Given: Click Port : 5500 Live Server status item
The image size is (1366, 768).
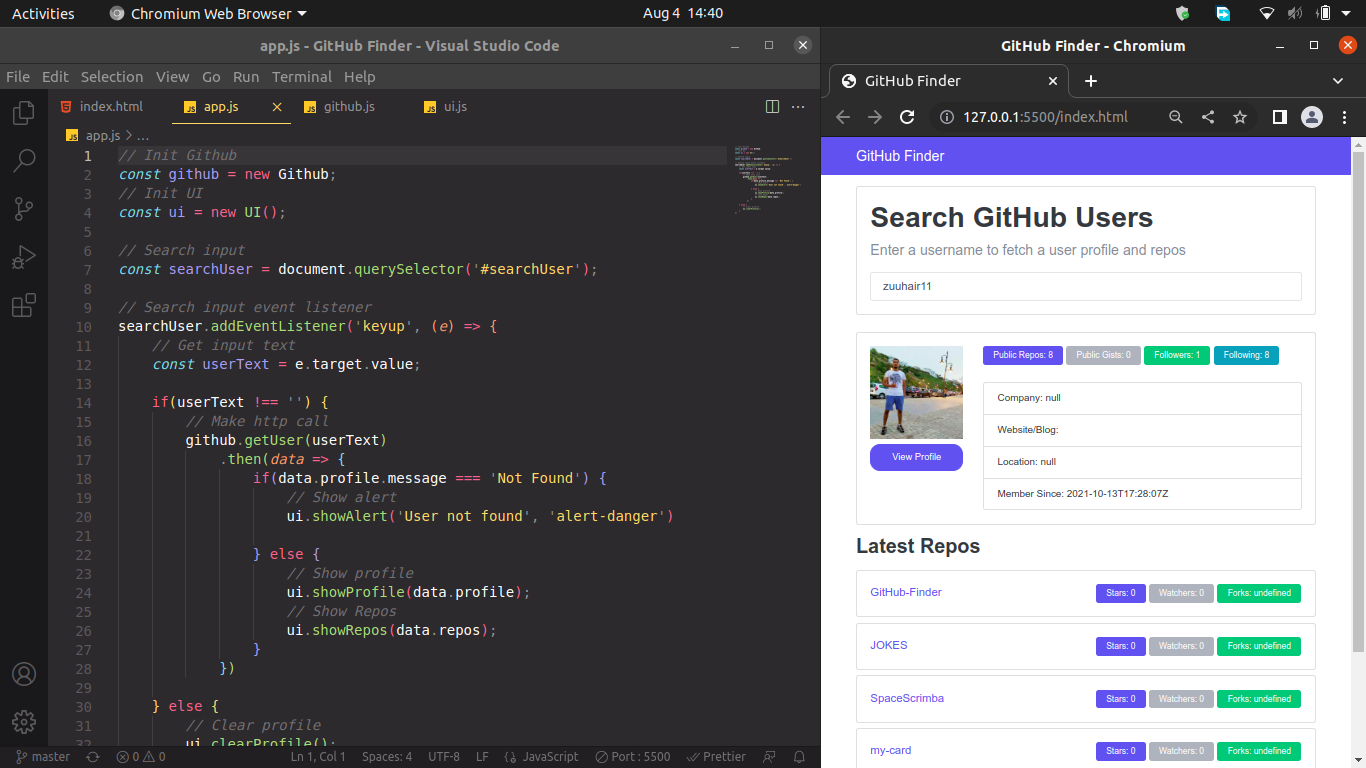Looking at the screenshot, I should pos(633,757).
